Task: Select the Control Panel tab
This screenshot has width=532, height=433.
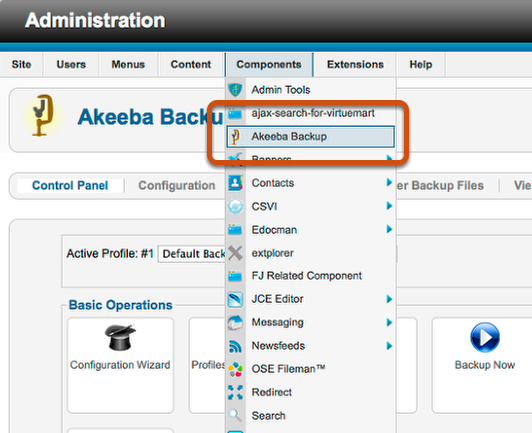Action: (70, 186)
